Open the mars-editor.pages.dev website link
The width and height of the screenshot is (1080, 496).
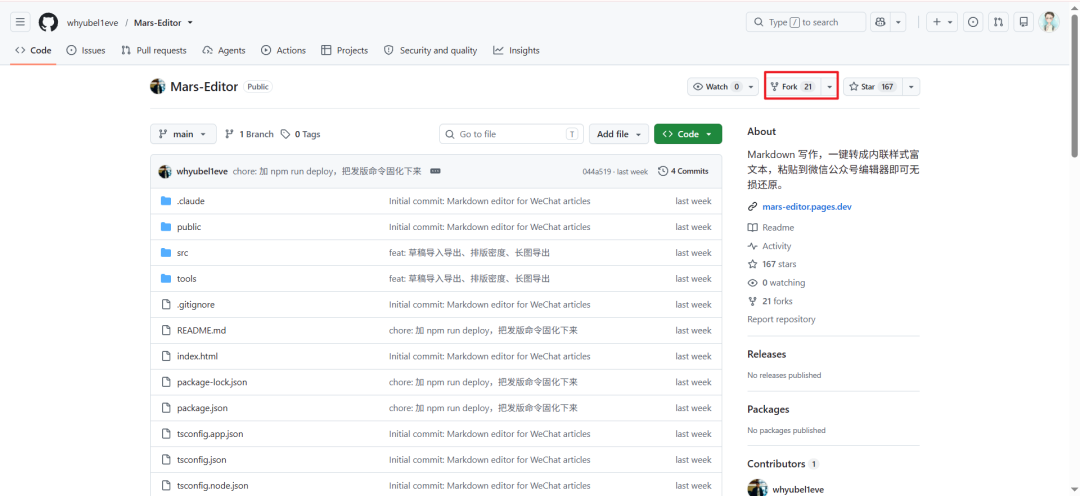pyautogui.click(x=807, y=207)
